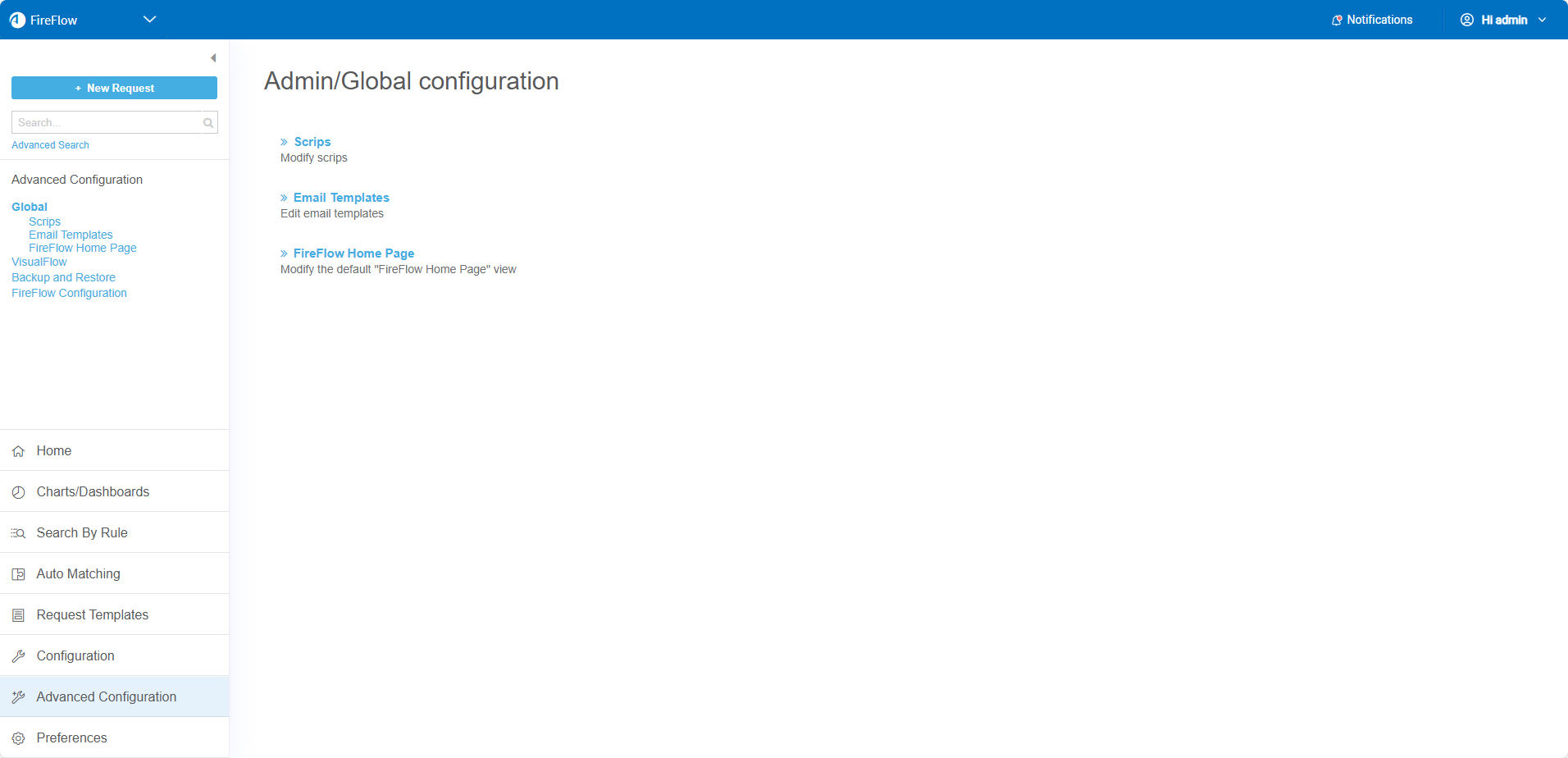Open VisualFlow in the sidebar

coord(39,262)
